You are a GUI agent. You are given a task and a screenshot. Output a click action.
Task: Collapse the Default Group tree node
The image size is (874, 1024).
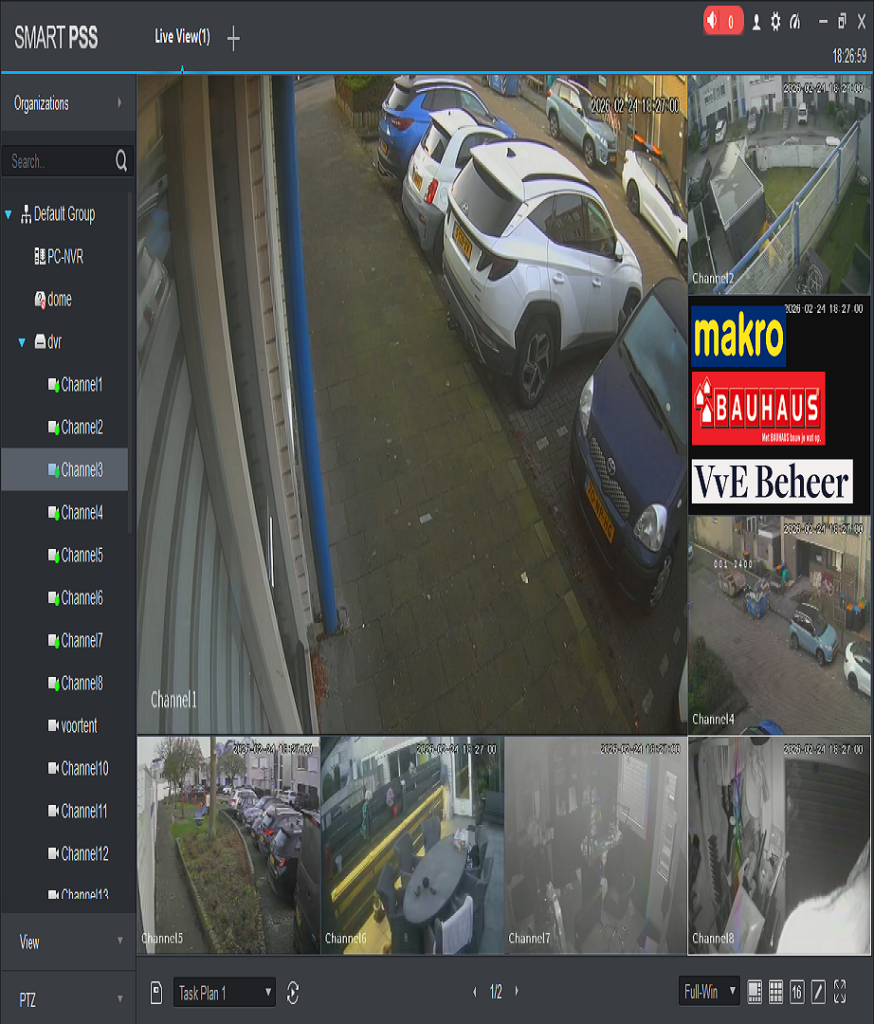pyautogui.click(x=9, y=214)
